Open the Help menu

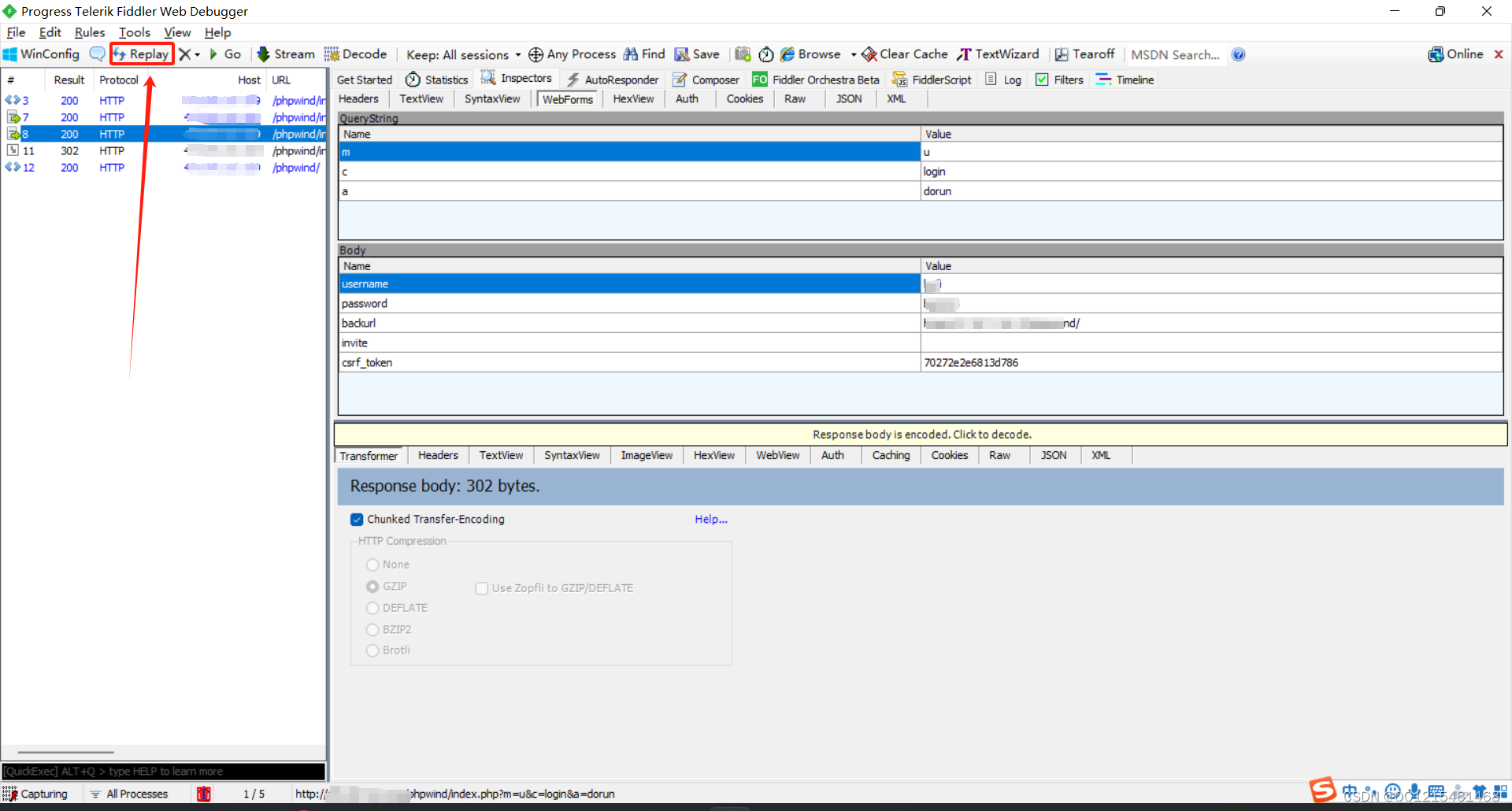click(217, 32)
